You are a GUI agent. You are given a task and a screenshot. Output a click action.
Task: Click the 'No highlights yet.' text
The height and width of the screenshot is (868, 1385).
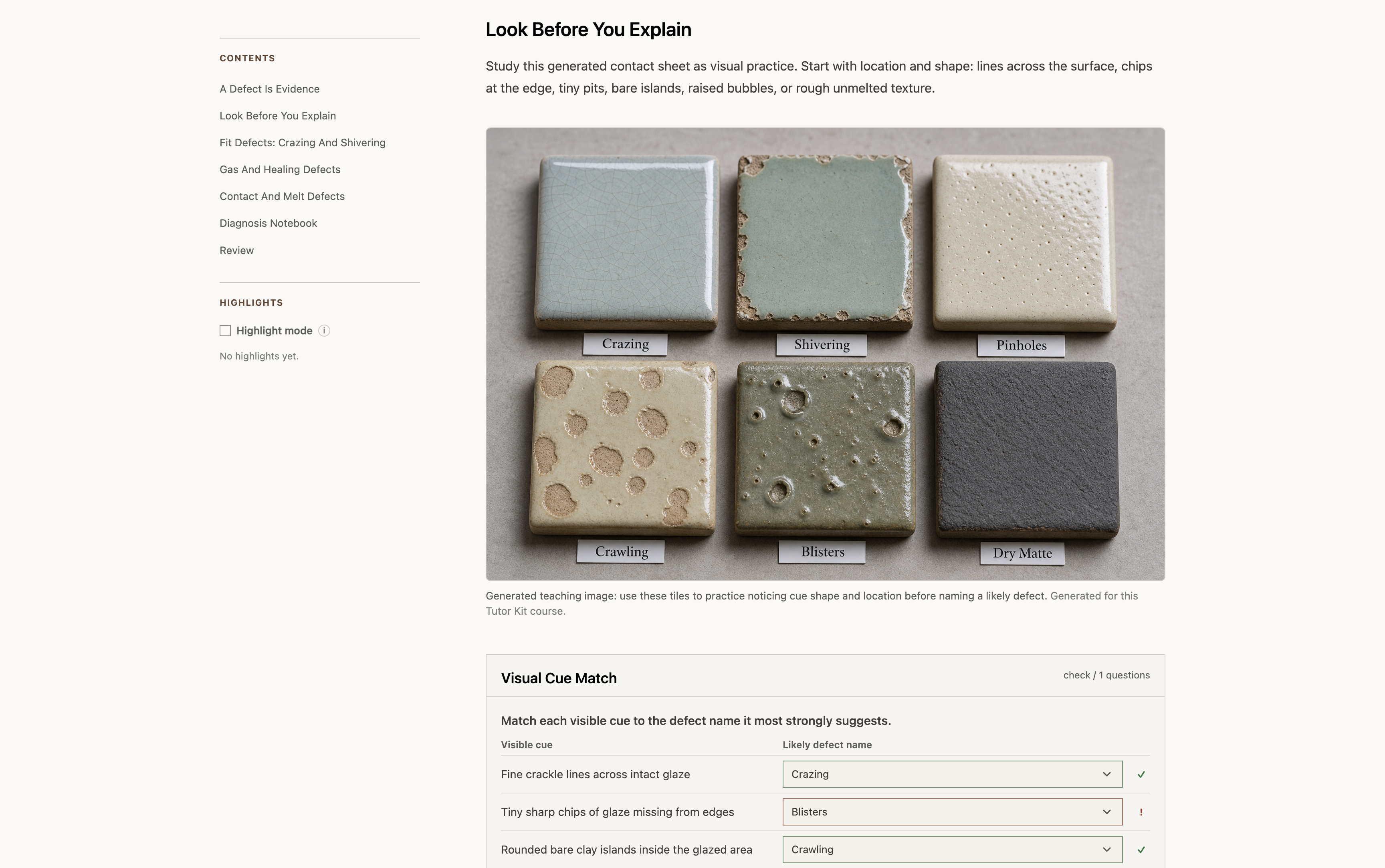point(259,356)
